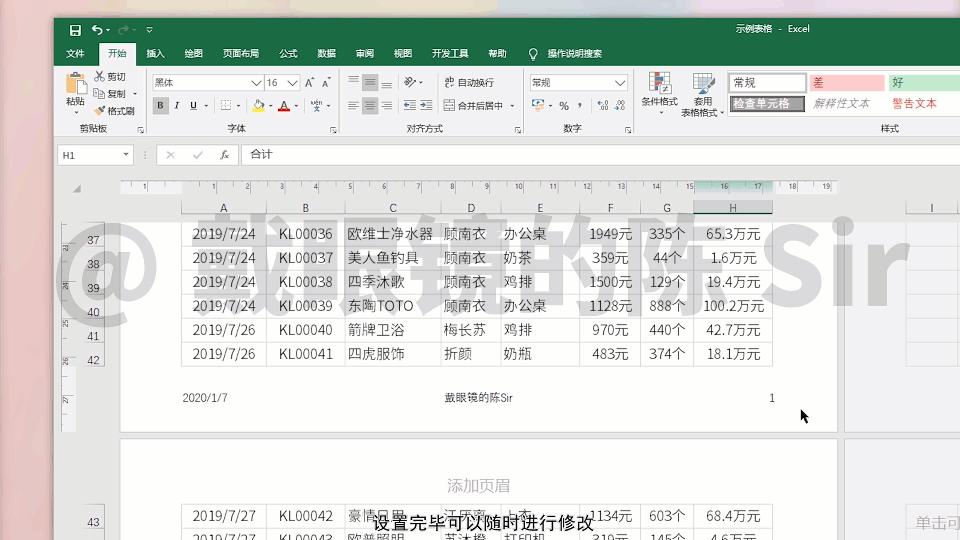Image resolution: width=960 pixels, height=540 pixels.
Task: Switch to the 公式 (Formulas) tab
Action: [288, 54]
